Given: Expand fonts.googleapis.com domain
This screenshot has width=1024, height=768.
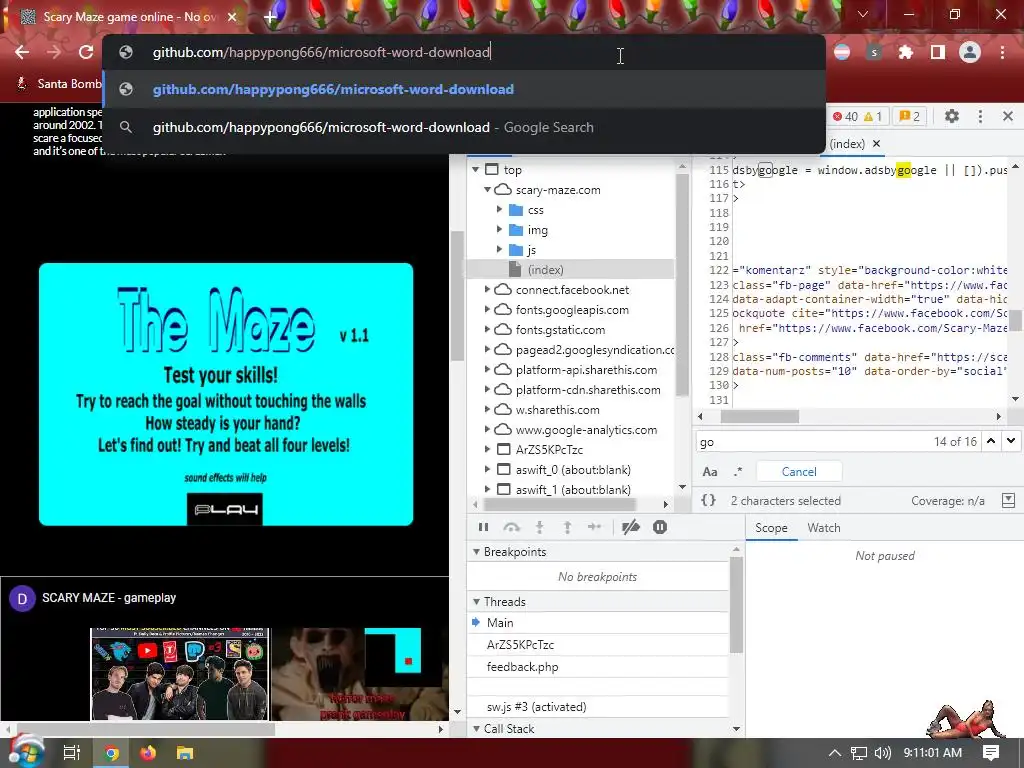Looking at the screenshot, I should click(x=487, y=310).
